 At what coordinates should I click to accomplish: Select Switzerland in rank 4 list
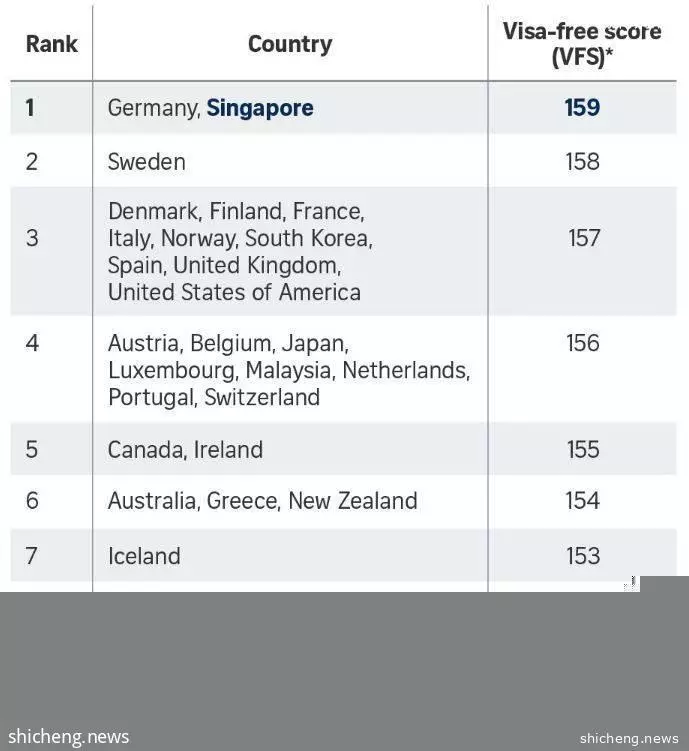point(262,397)
